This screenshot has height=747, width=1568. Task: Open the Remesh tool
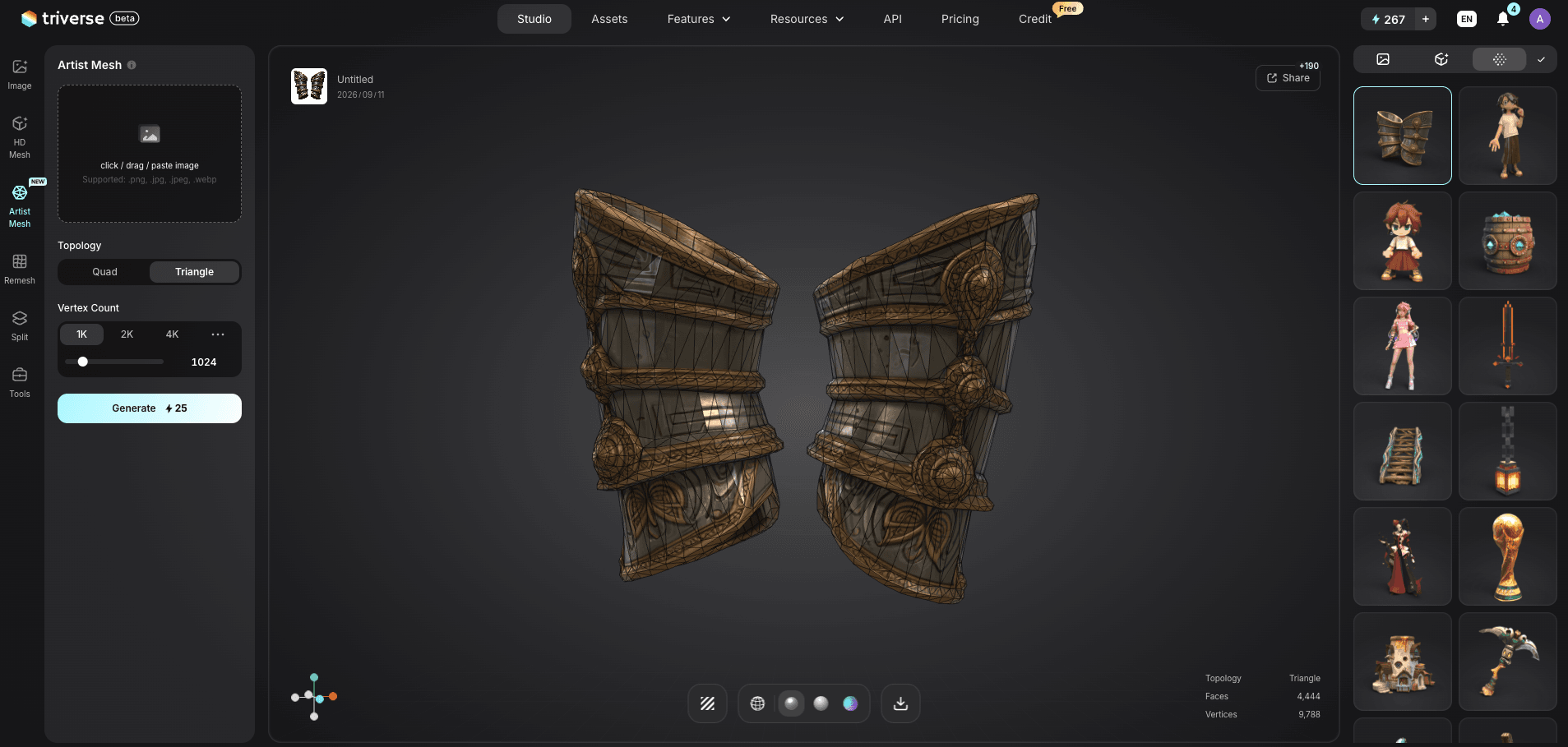click(x=20, y=269)
